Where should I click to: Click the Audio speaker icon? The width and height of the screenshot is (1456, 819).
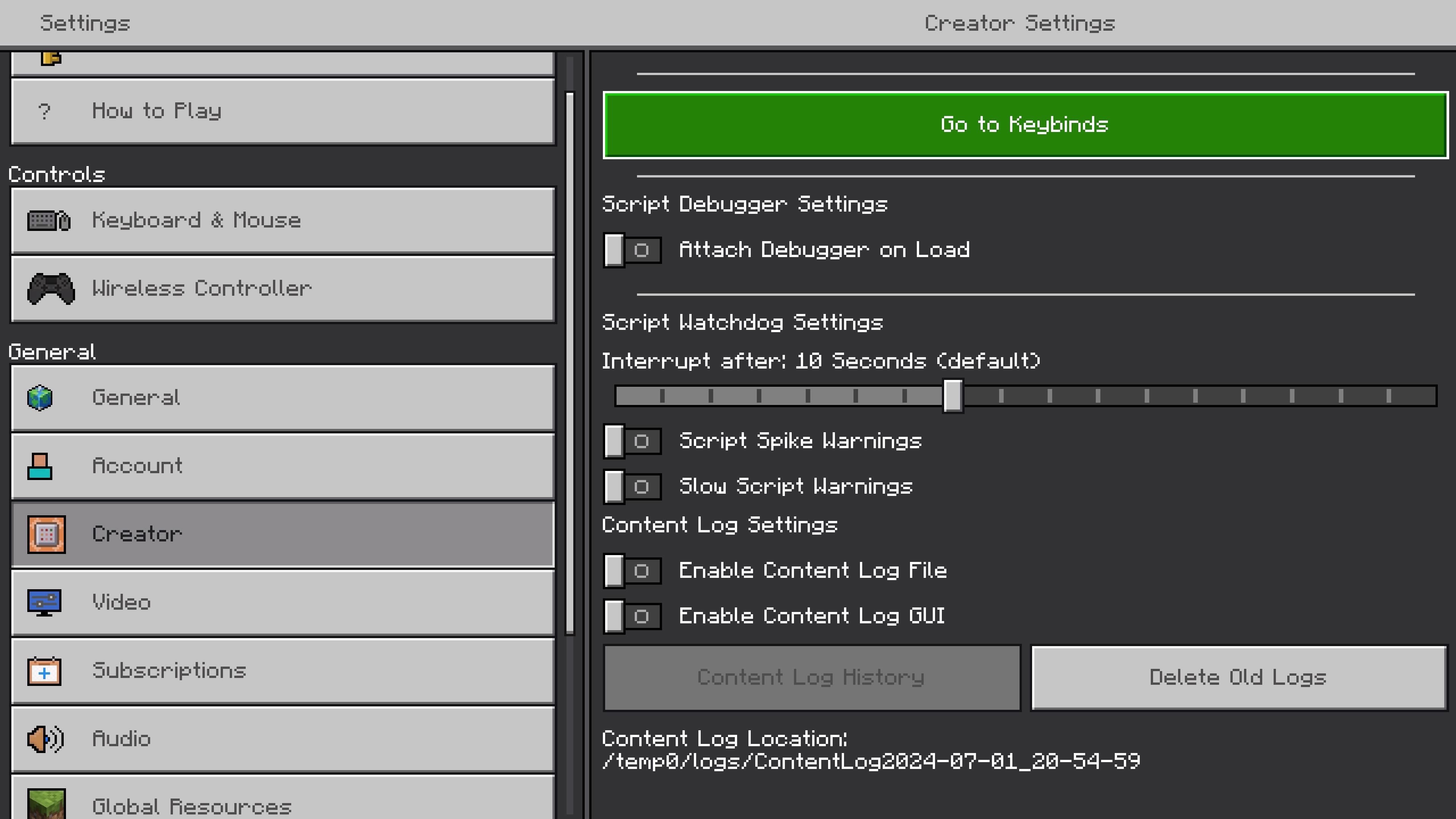coord(45,739)
